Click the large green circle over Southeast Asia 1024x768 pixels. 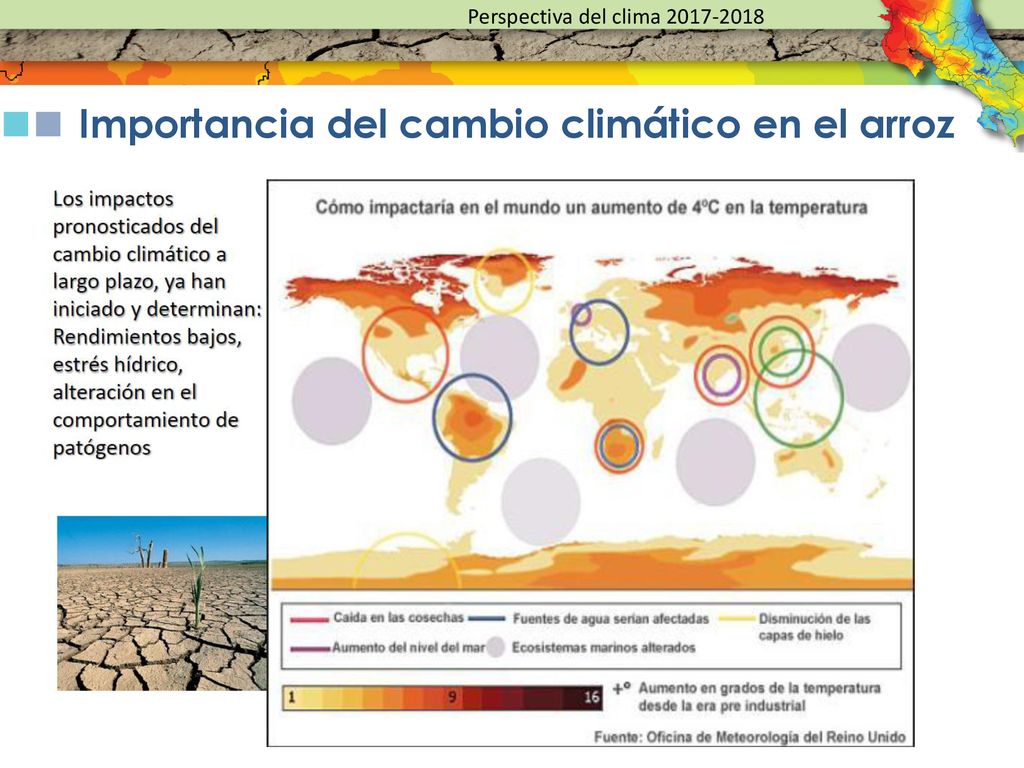coord(799,398)
